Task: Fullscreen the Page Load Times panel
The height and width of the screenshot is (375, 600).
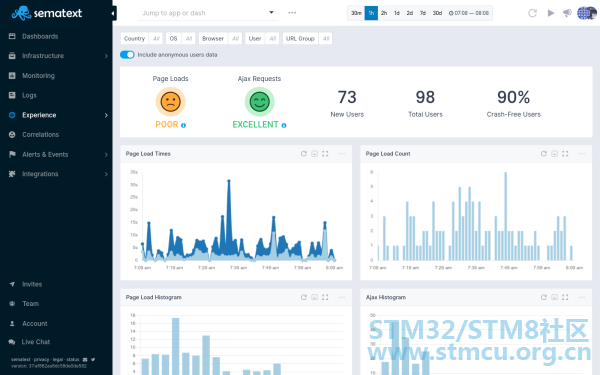Action: pyautogui.click(x=325, y=154)
